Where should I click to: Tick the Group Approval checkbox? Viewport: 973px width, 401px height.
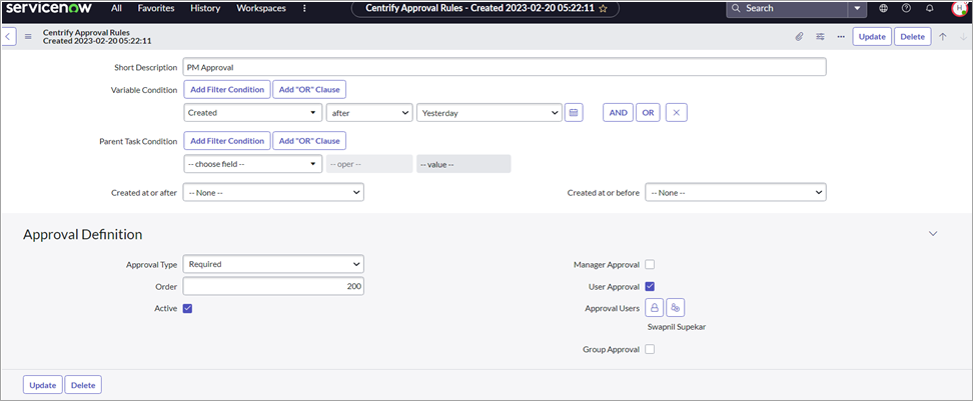click(x=650, y=350)
